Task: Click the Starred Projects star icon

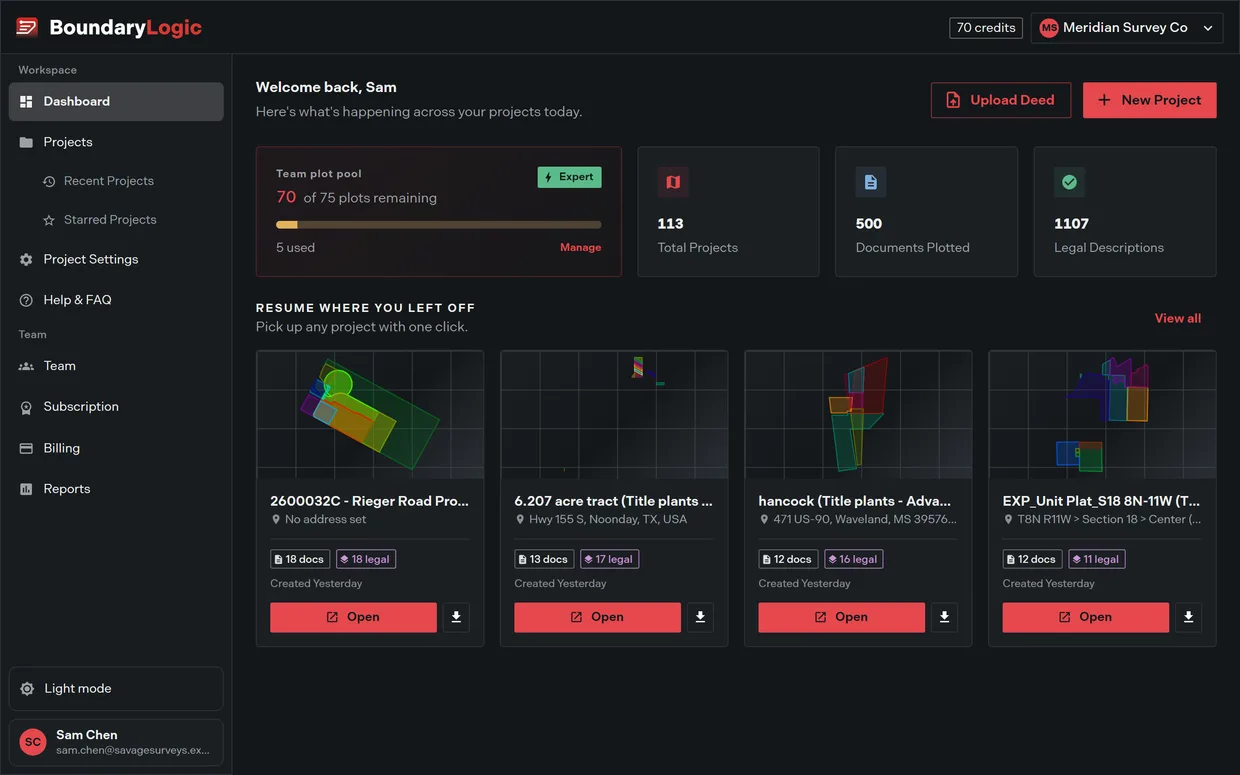Action: (48, 220)
